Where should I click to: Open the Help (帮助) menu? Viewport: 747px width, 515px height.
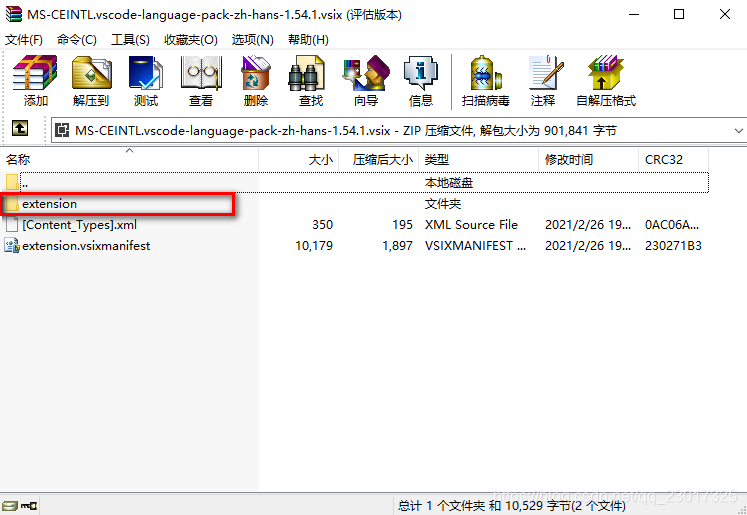(308, 40)
